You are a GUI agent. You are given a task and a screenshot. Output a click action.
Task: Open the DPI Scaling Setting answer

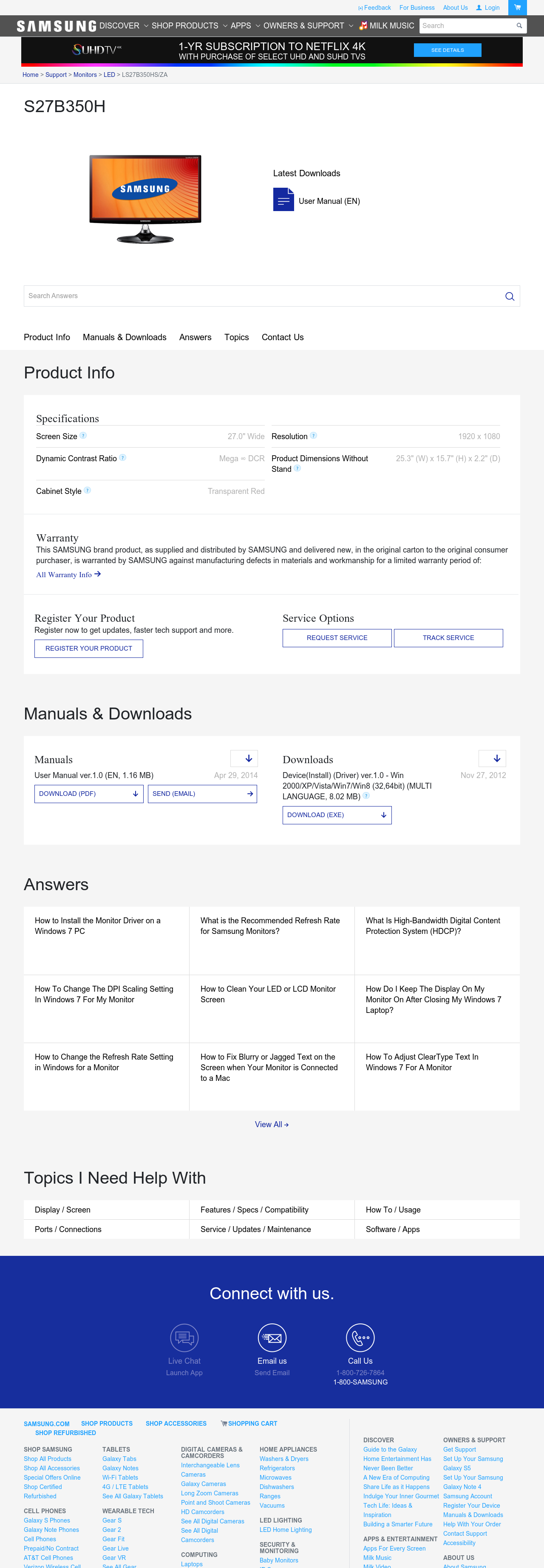[107, 1009]
